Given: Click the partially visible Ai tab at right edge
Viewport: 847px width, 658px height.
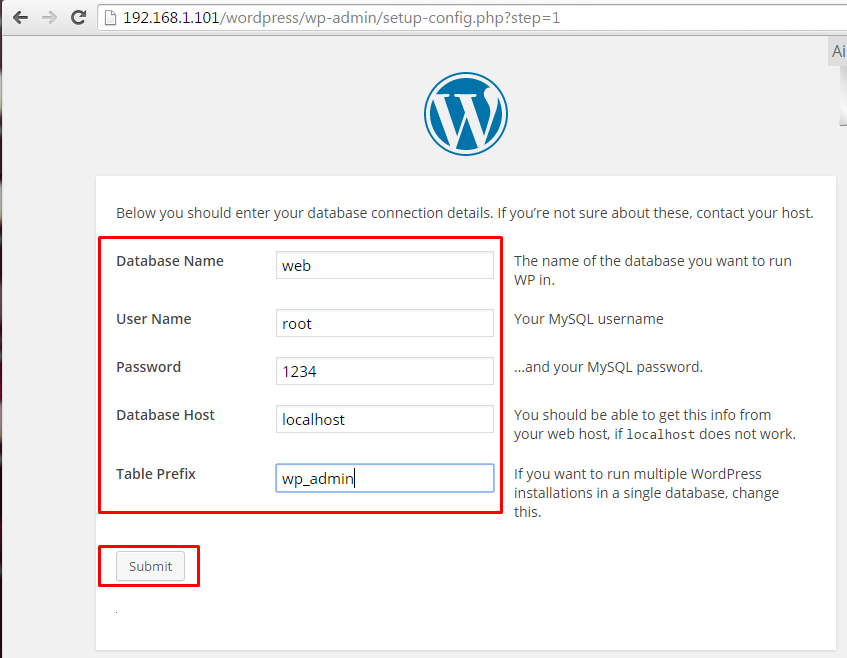Looking at the screenshot, I should [x=838, y=51].
